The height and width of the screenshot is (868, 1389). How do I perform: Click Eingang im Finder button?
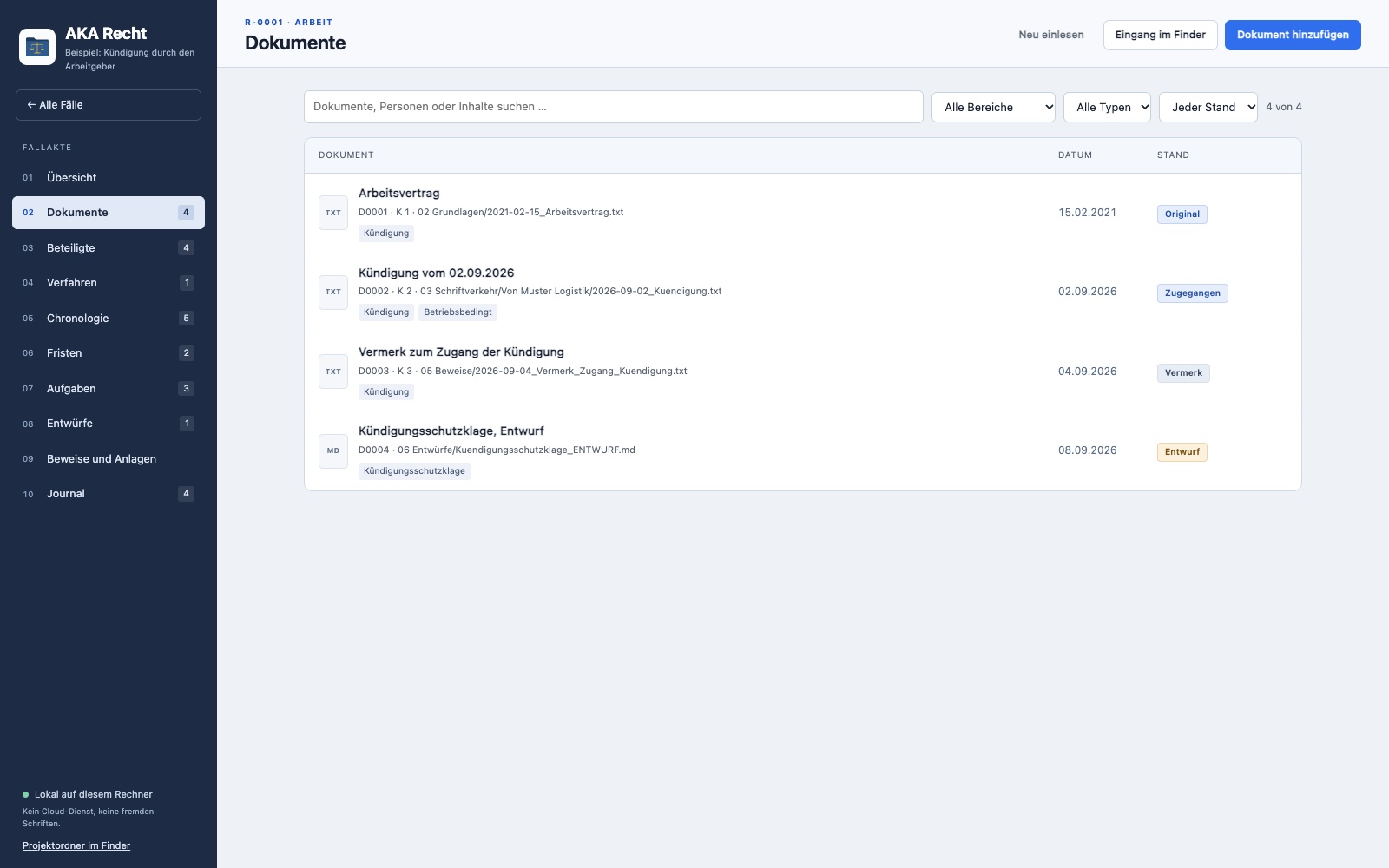coord(1160,35)
